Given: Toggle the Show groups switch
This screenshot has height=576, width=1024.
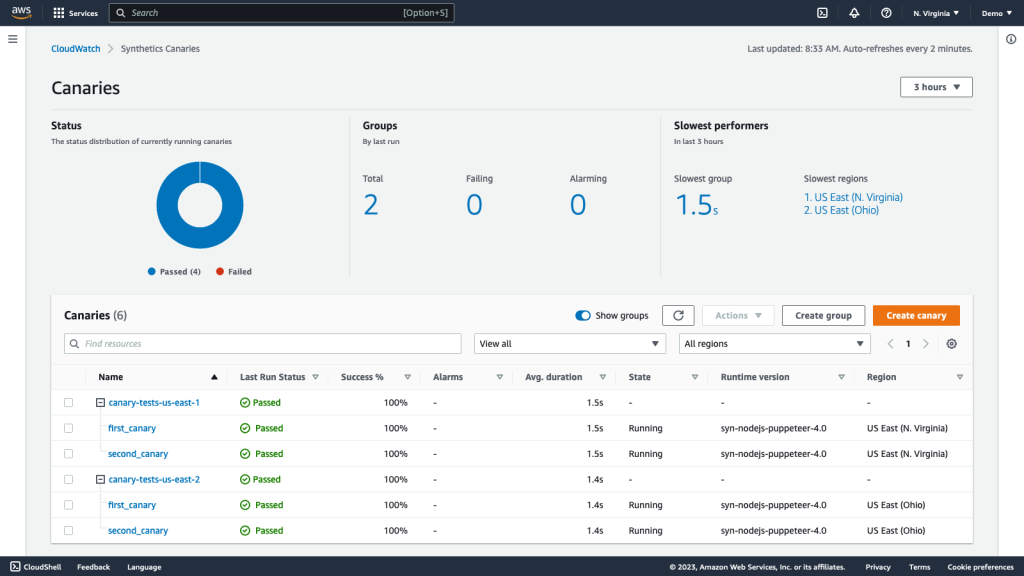Looking at the screenshot, I should click(x=583, y=315).
